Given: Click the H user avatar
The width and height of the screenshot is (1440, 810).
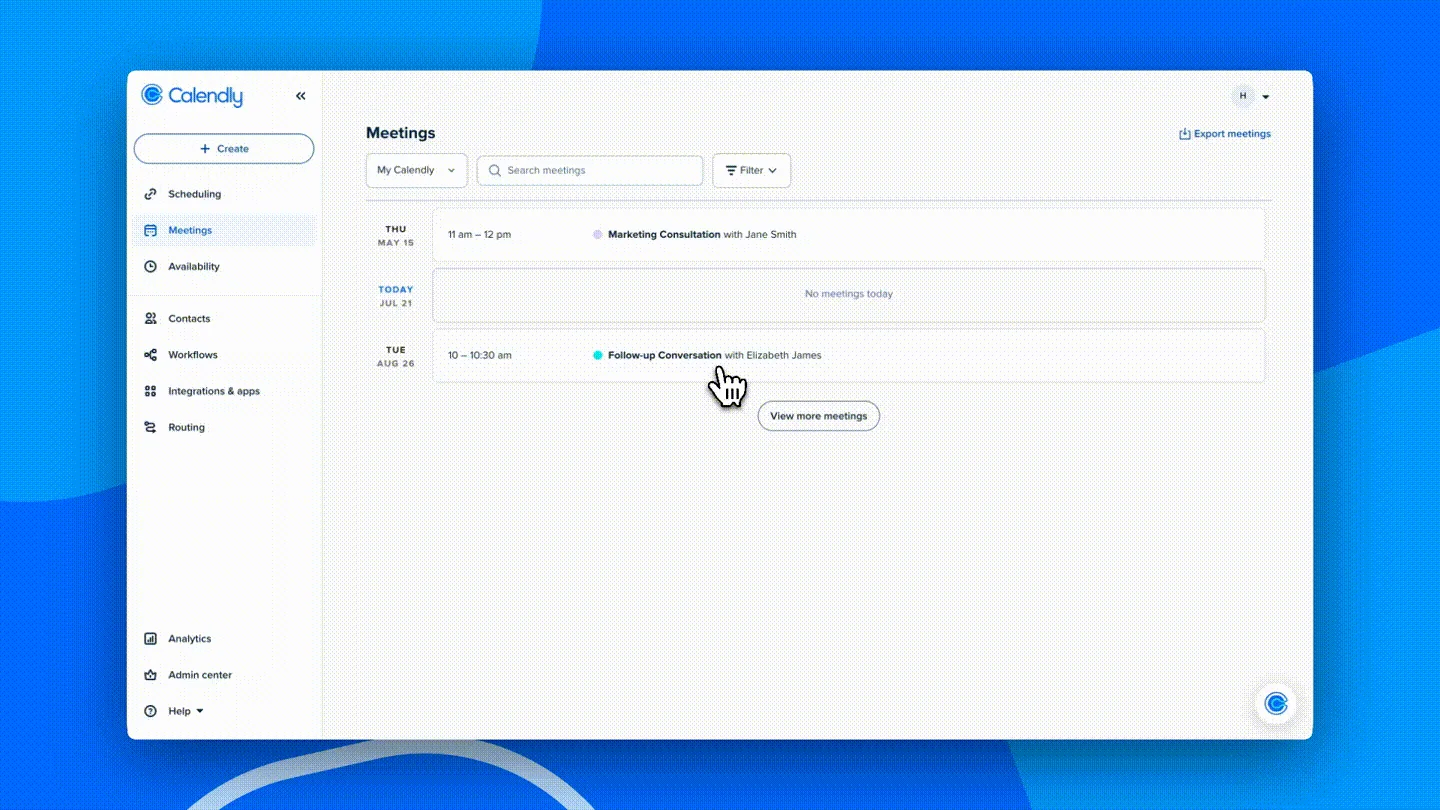Looking at the screenshot, I should click(1243, 96).
